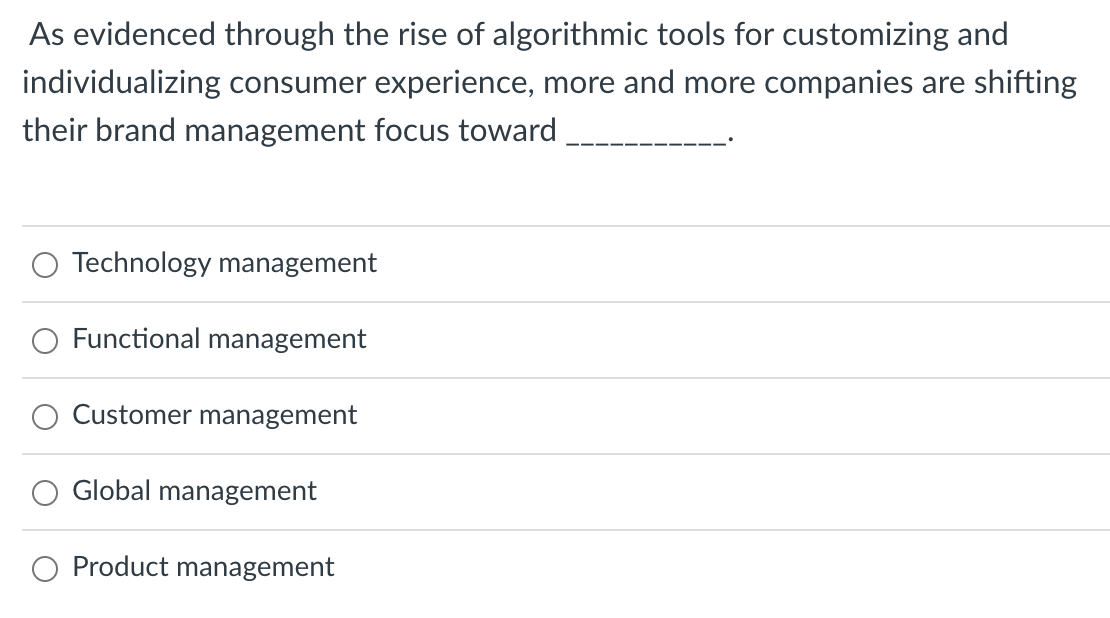The height and width of the screenshot is (618, 1110).
Task: Select the Customer management radio button
Action: (44, 417)
